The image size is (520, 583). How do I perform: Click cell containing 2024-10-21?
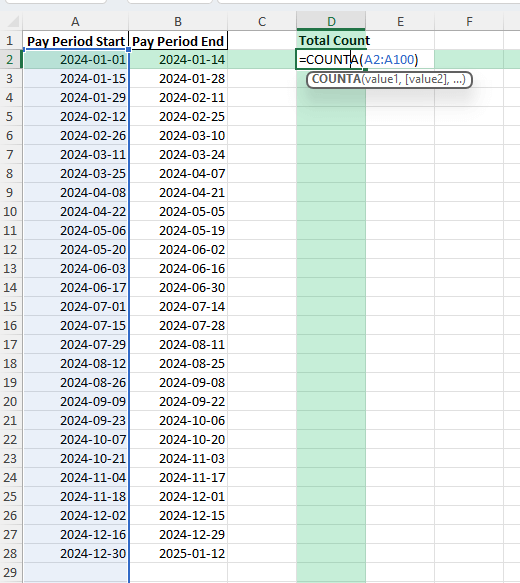point(75,458)
